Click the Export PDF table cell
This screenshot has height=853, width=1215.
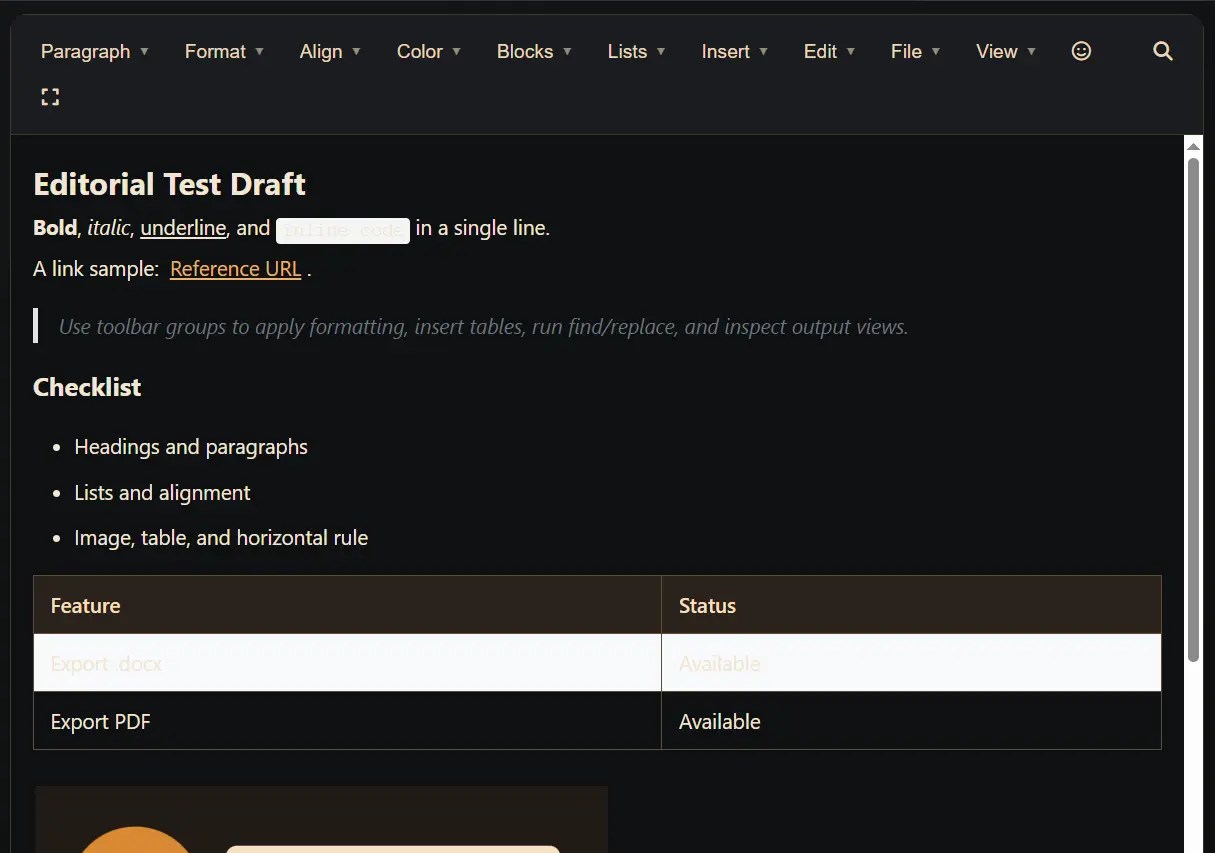coord(347,721)
